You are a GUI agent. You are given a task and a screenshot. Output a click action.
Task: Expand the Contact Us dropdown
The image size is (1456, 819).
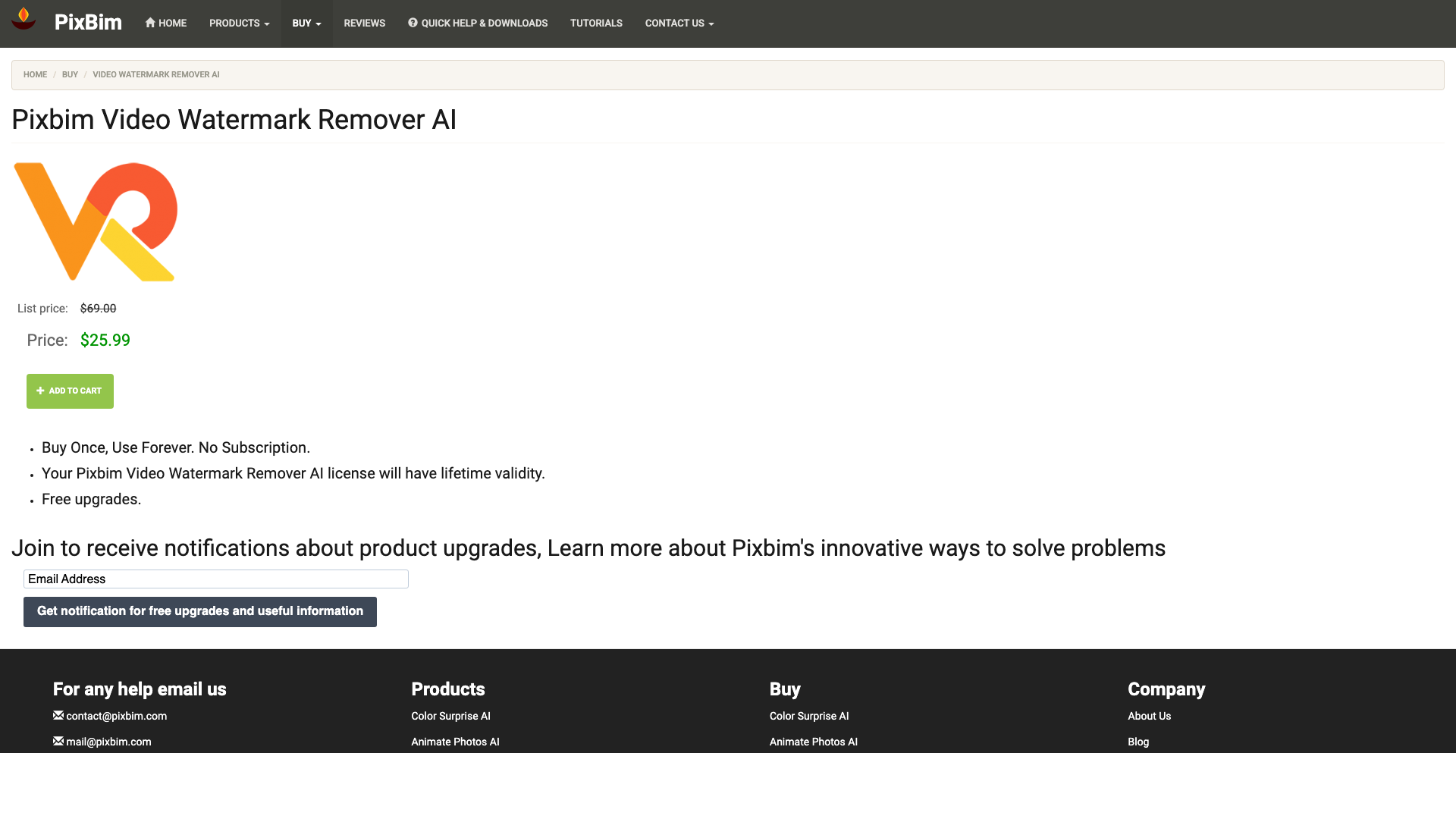[x=679, y=24]
